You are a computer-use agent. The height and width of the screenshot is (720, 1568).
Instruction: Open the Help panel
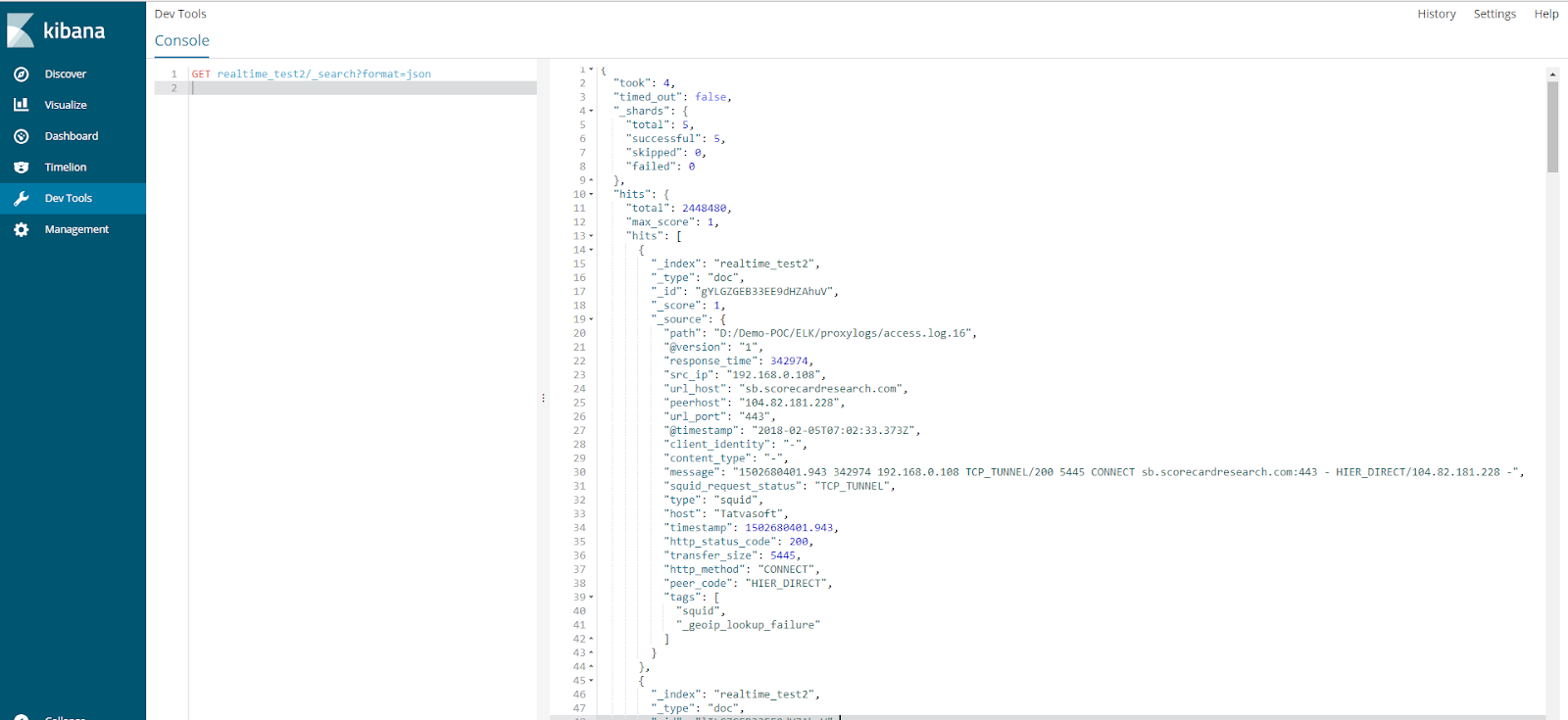[1546, 14]
